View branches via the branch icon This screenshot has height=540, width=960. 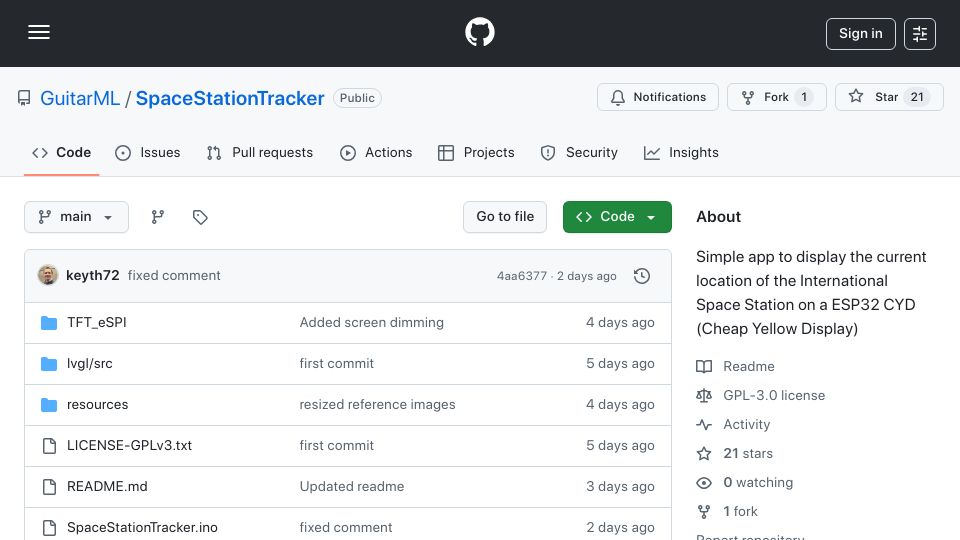[x=157, y=217]
